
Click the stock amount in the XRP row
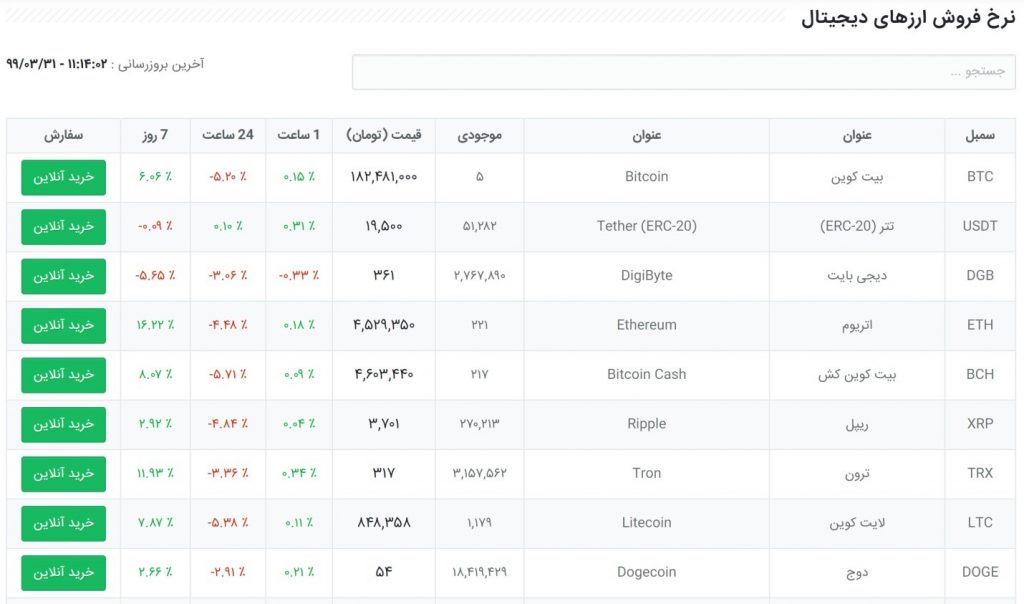(x=479, y=424)
